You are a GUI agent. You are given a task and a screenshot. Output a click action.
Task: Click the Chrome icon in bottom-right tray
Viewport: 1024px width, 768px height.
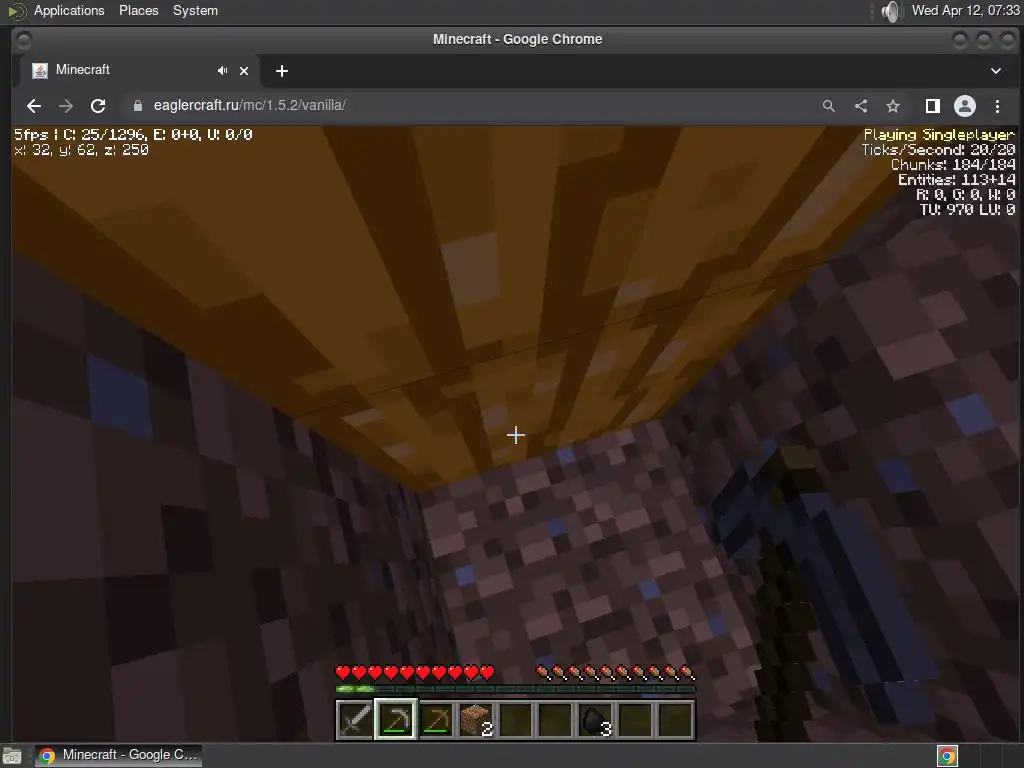click(948, 756)
